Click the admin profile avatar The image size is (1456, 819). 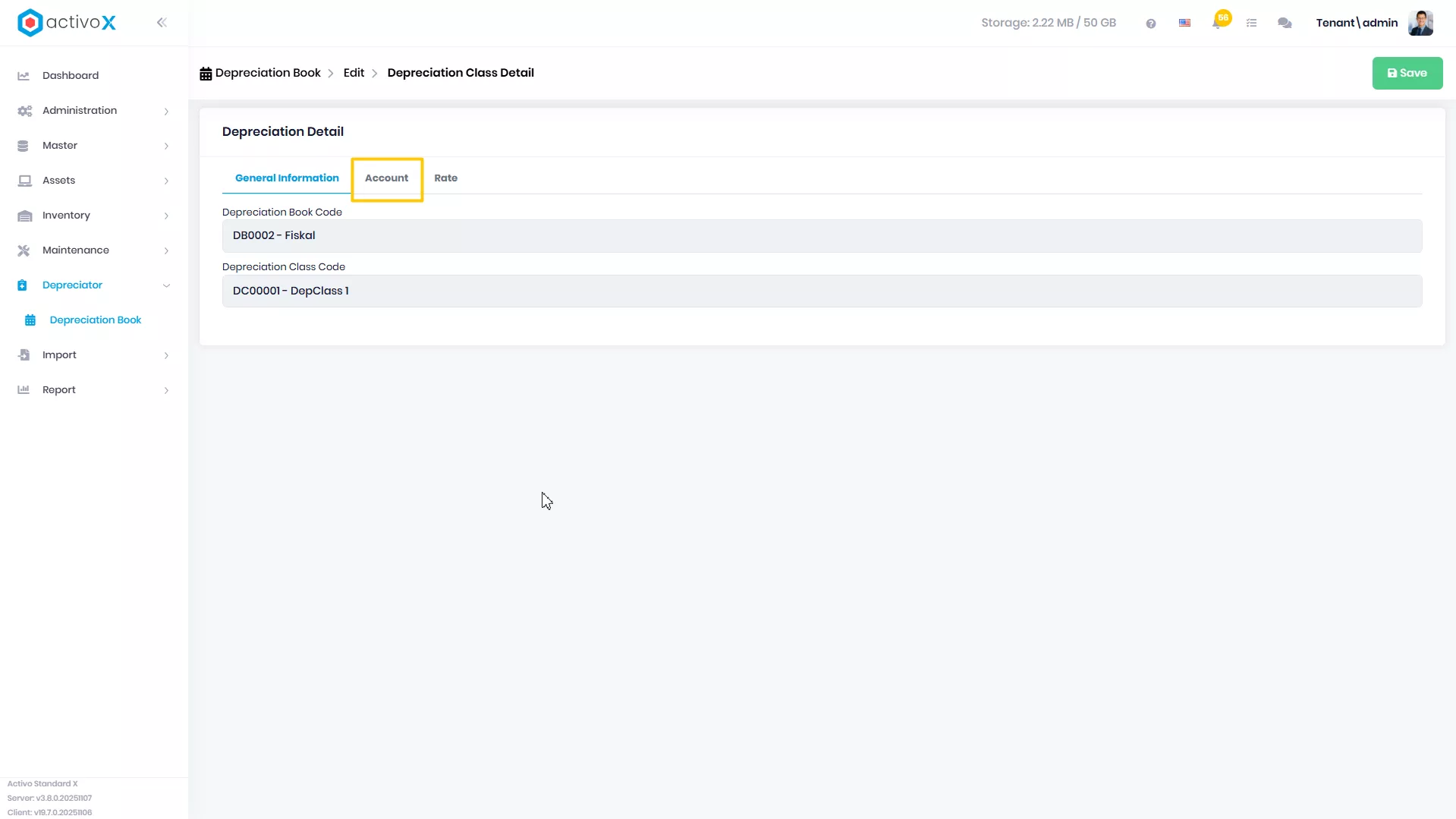point(1420,23)
